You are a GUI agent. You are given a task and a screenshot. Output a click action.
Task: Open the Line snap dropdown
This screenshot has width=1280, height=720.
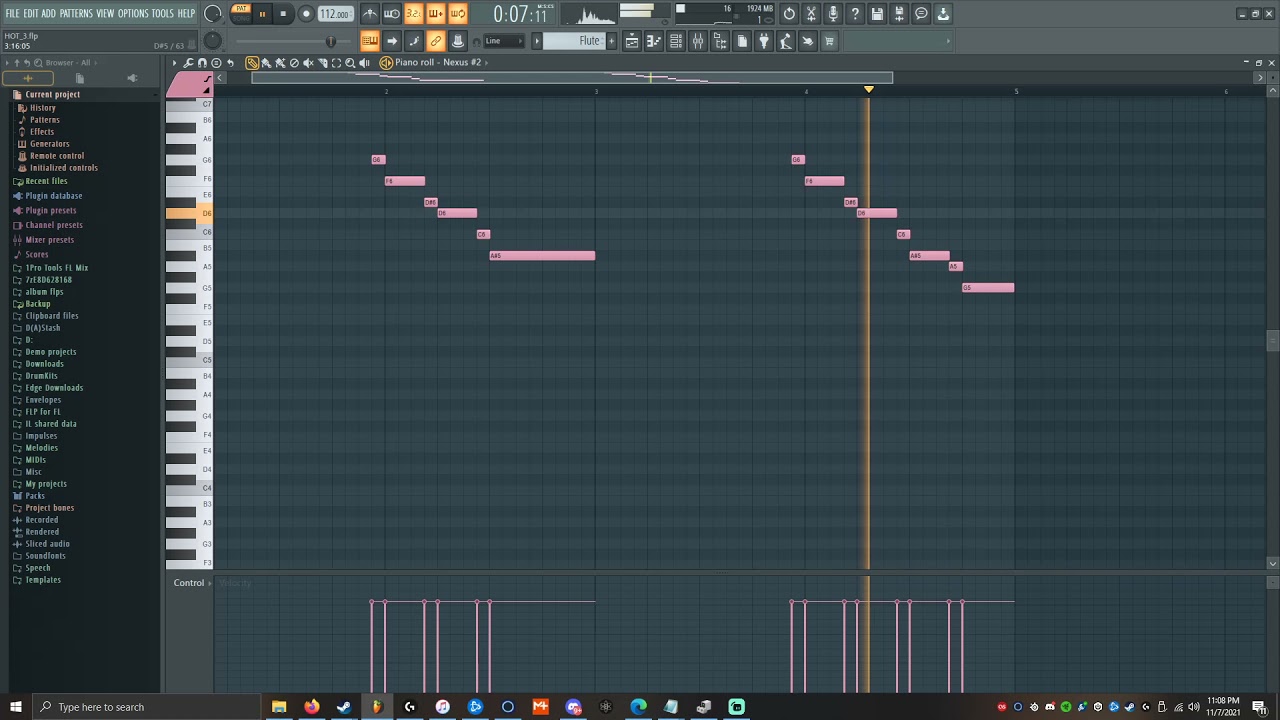tap(503, 41)
